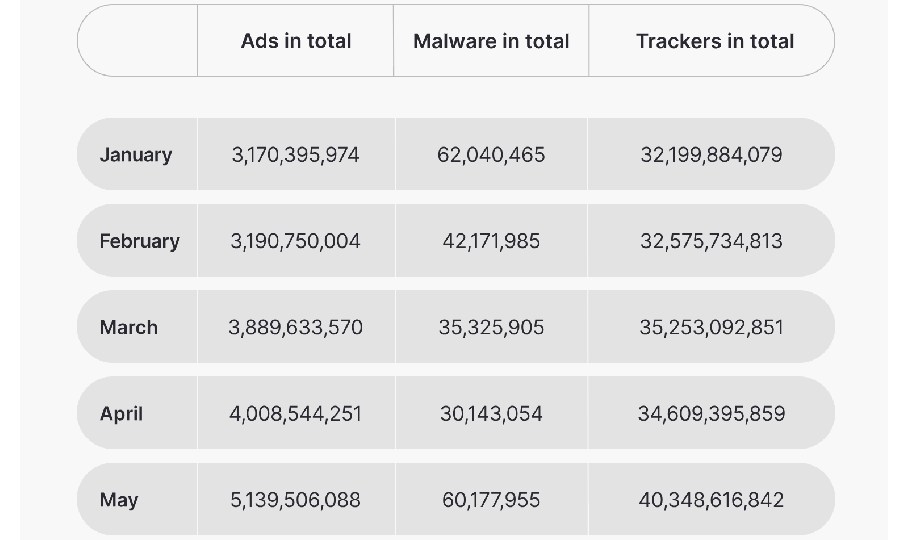Select the March row label

point(129,327)
